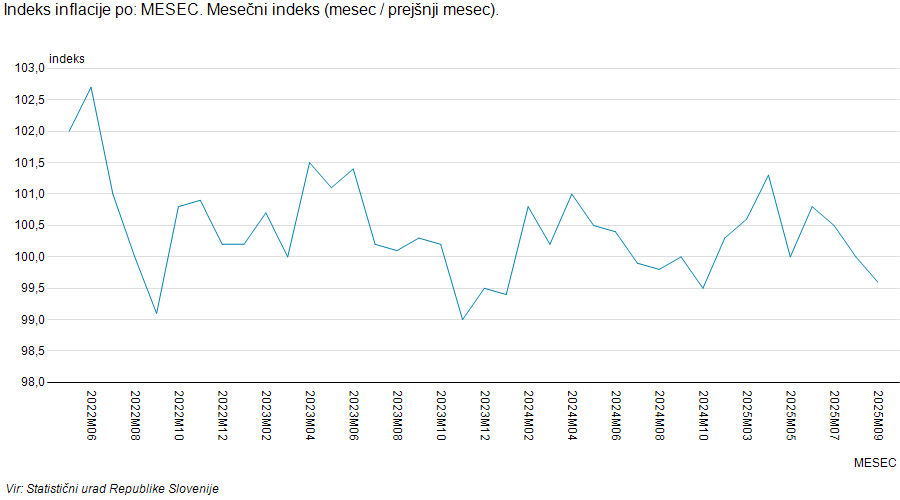Click the chart title about Indeks inflacije

(252, 10)
